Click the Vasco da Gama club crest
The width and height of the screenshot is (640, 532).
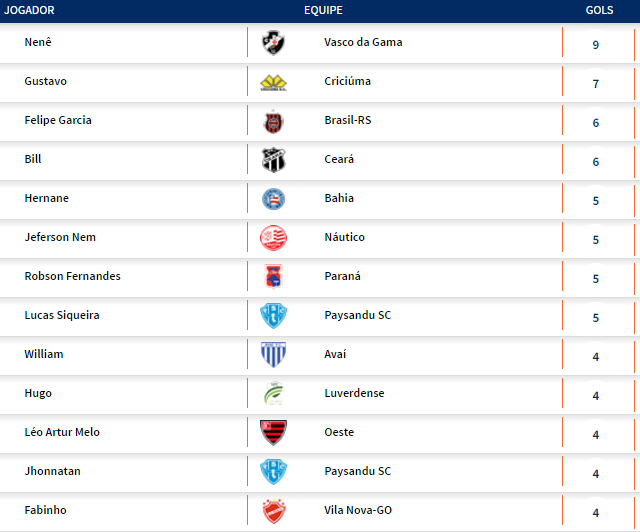(x=273, y=43)
